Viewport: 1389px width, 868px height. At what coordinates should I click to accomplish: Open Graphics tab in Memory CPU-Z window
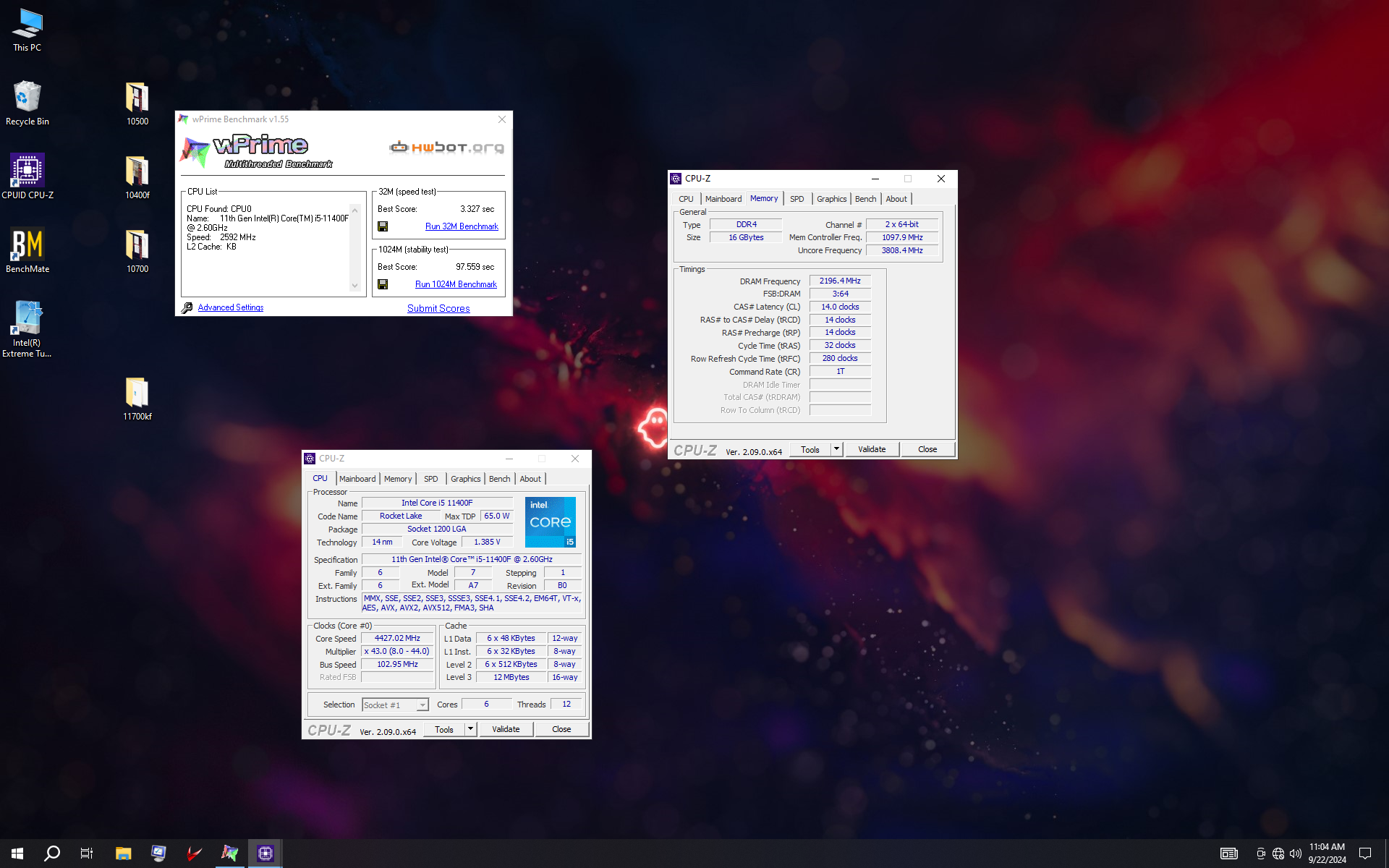(831, 199)
